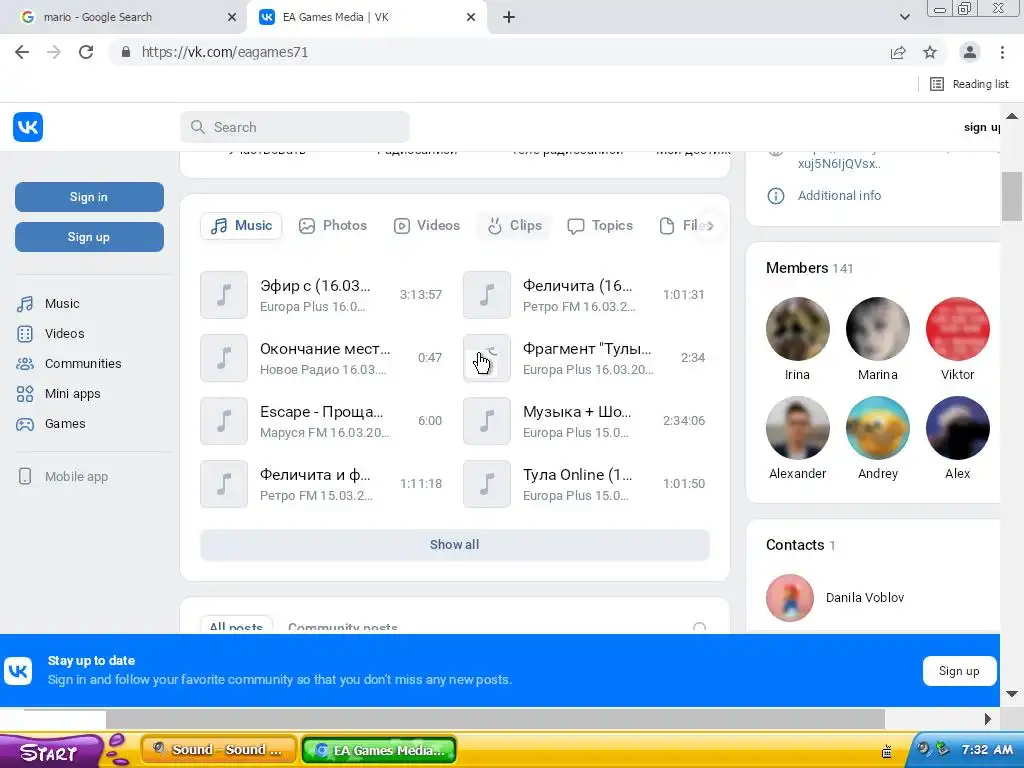Open member Irina's avatar
This screenshot has width=1024, height=768.
pos(797,329)
